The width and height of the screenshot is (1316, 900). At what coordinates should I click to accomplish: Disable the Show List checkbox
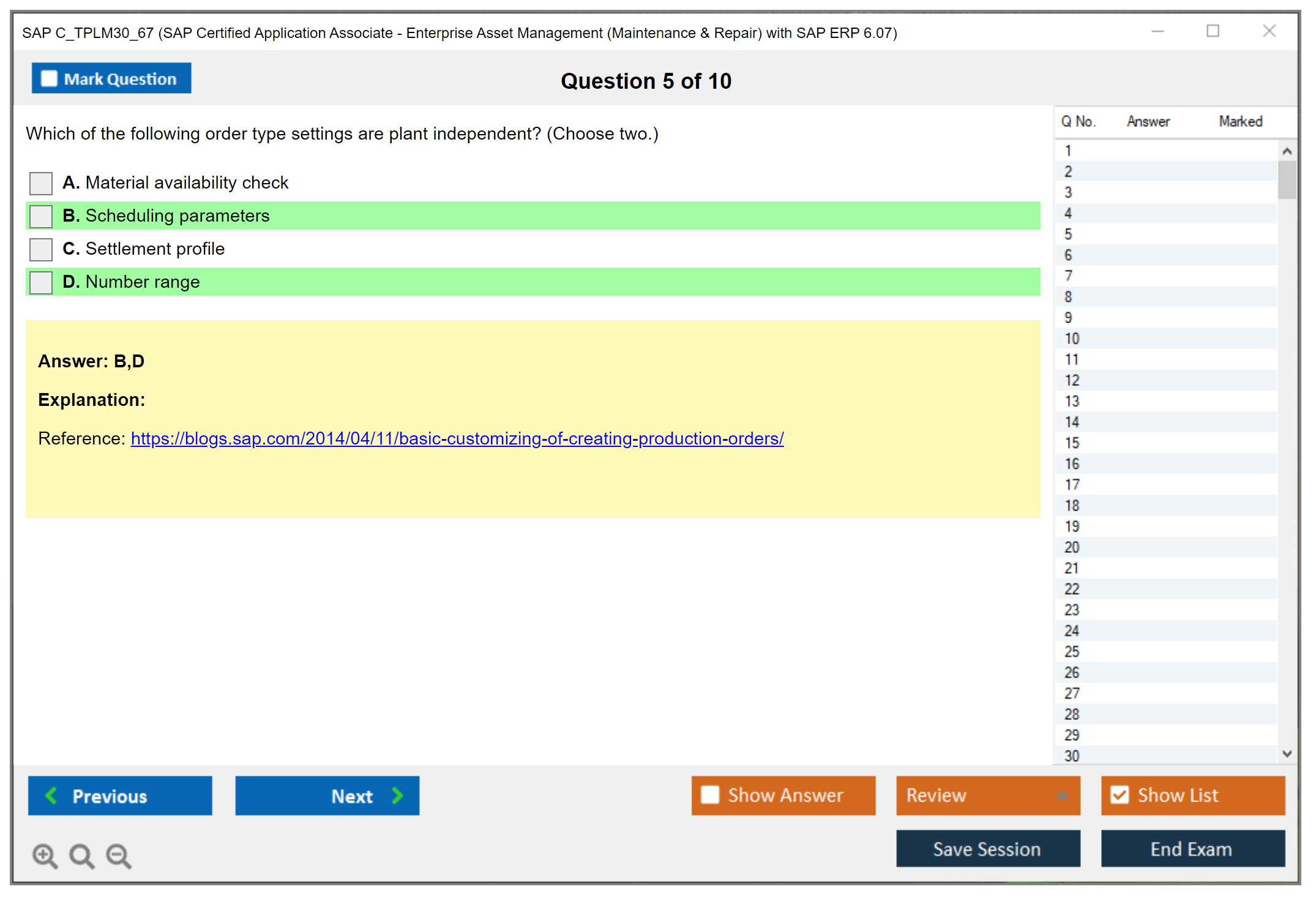tap(1120, 795)
